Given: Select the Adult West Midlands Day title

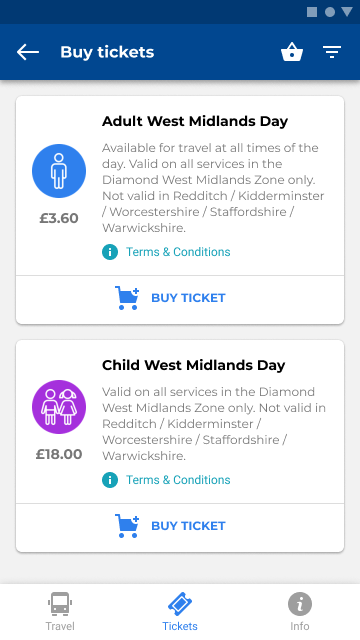Looking at the screenshot, I should pos(195,121).
